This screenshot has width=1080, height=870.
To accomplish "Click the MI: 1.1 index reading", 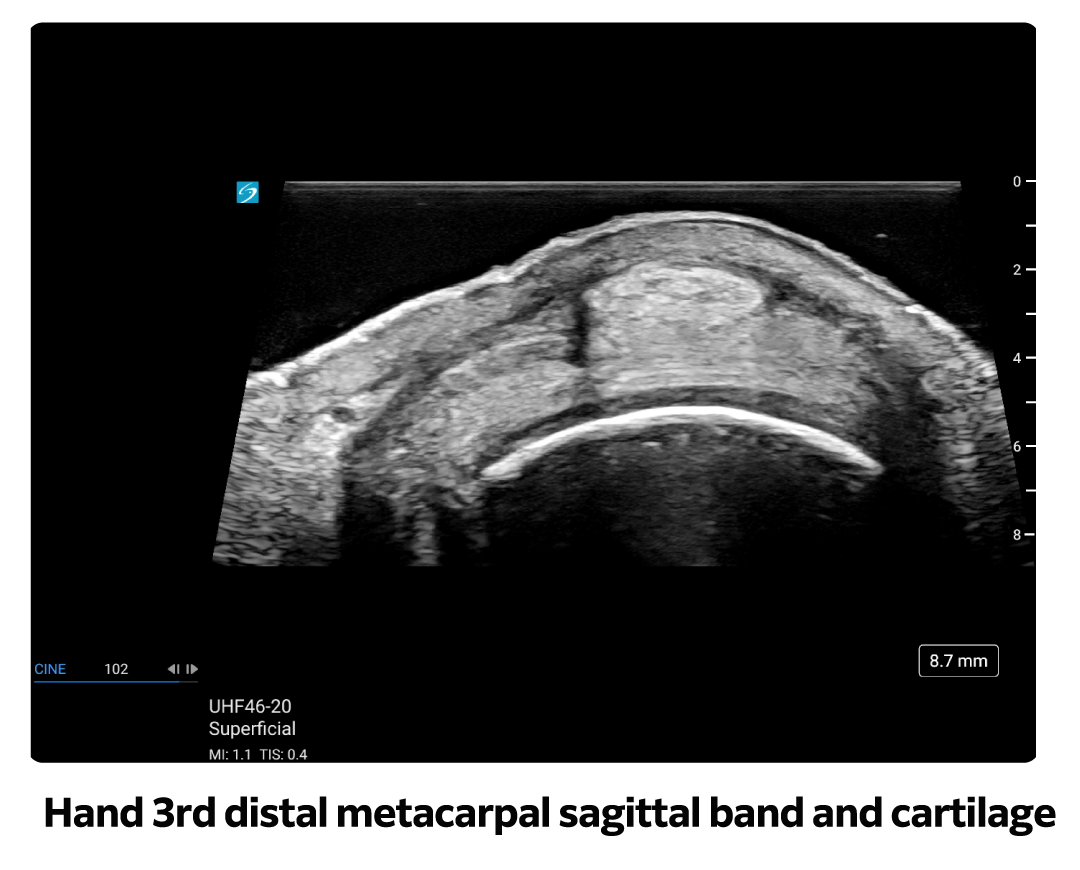I will [230, 754].
